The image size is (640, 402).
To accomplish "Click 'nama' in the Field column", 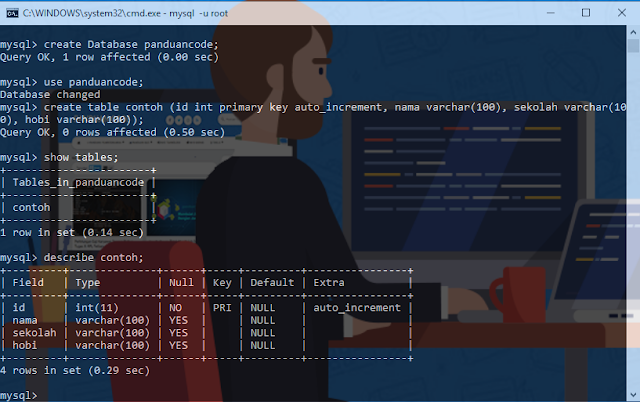I will [x=25, y=320].
